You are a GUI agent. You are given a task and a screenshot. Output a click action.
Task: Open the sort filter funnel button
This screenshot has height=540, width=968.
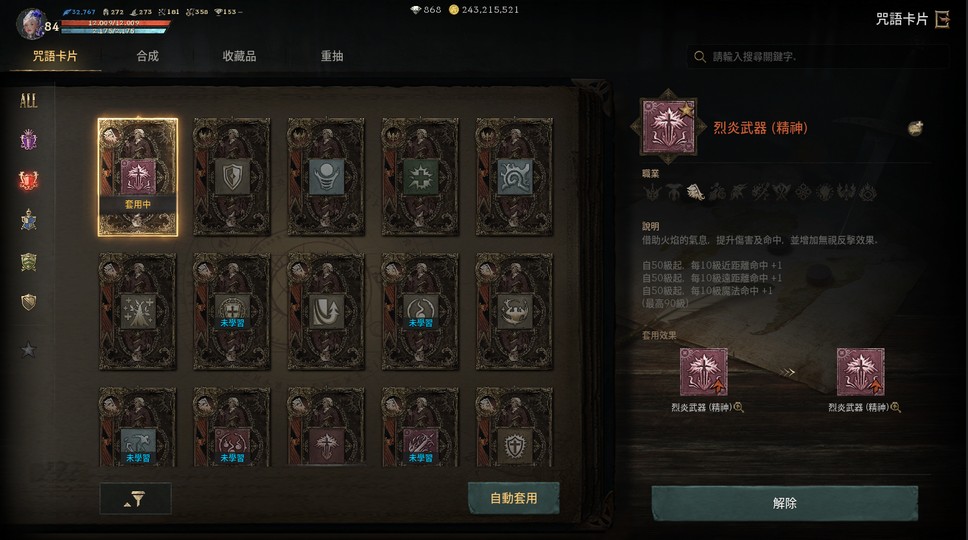tap(135, 499)
